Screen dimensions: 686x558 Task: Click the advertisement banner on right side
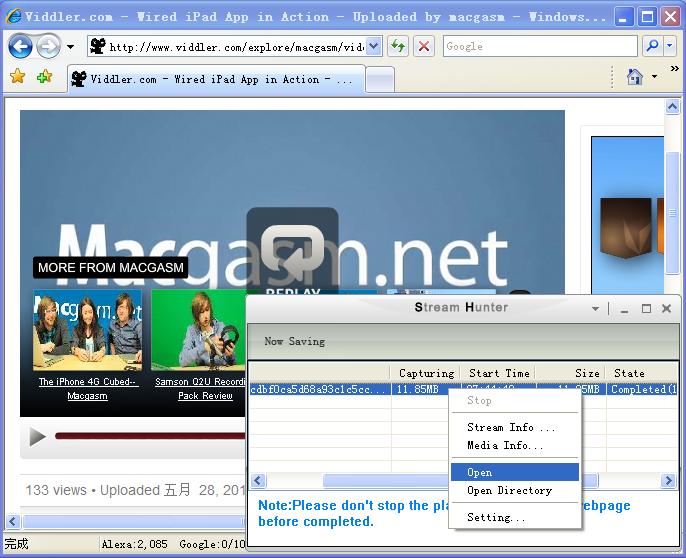[x=627, y=215]
